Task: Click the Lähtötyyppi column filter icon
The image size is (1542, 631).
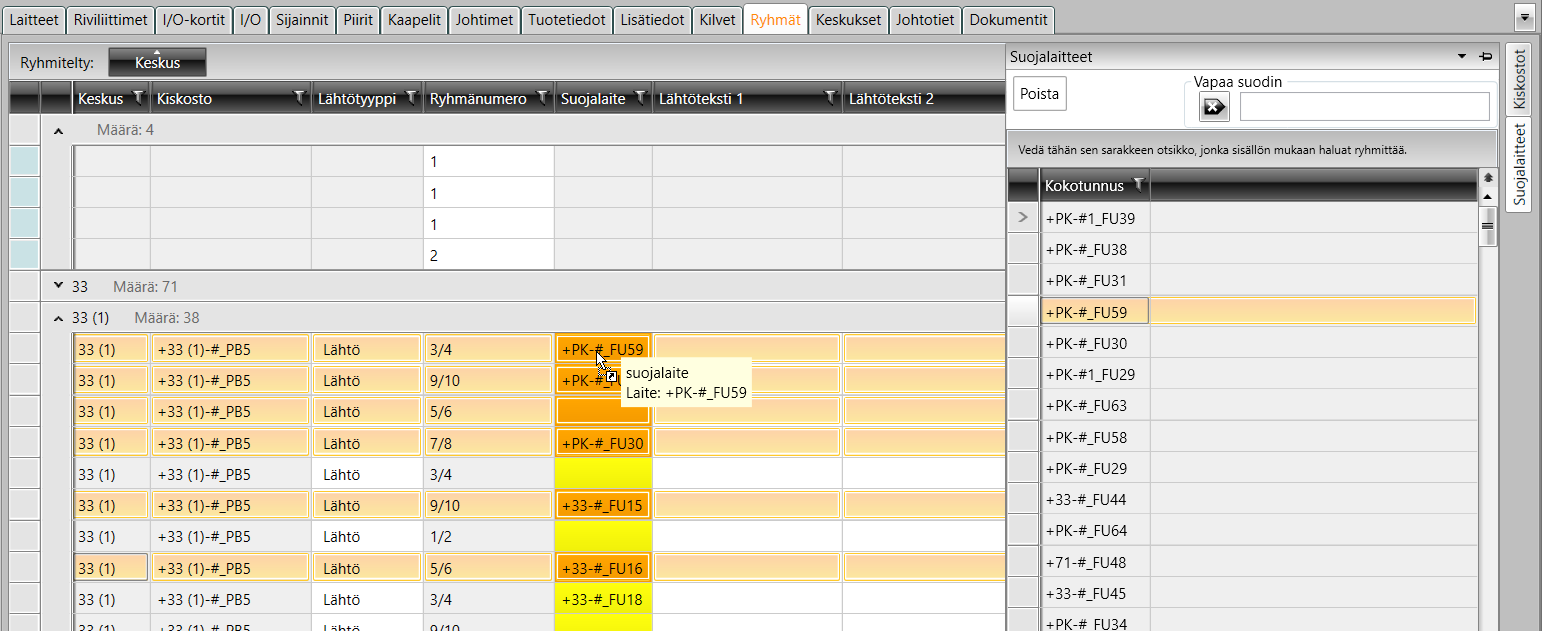Action: (410, 98)
